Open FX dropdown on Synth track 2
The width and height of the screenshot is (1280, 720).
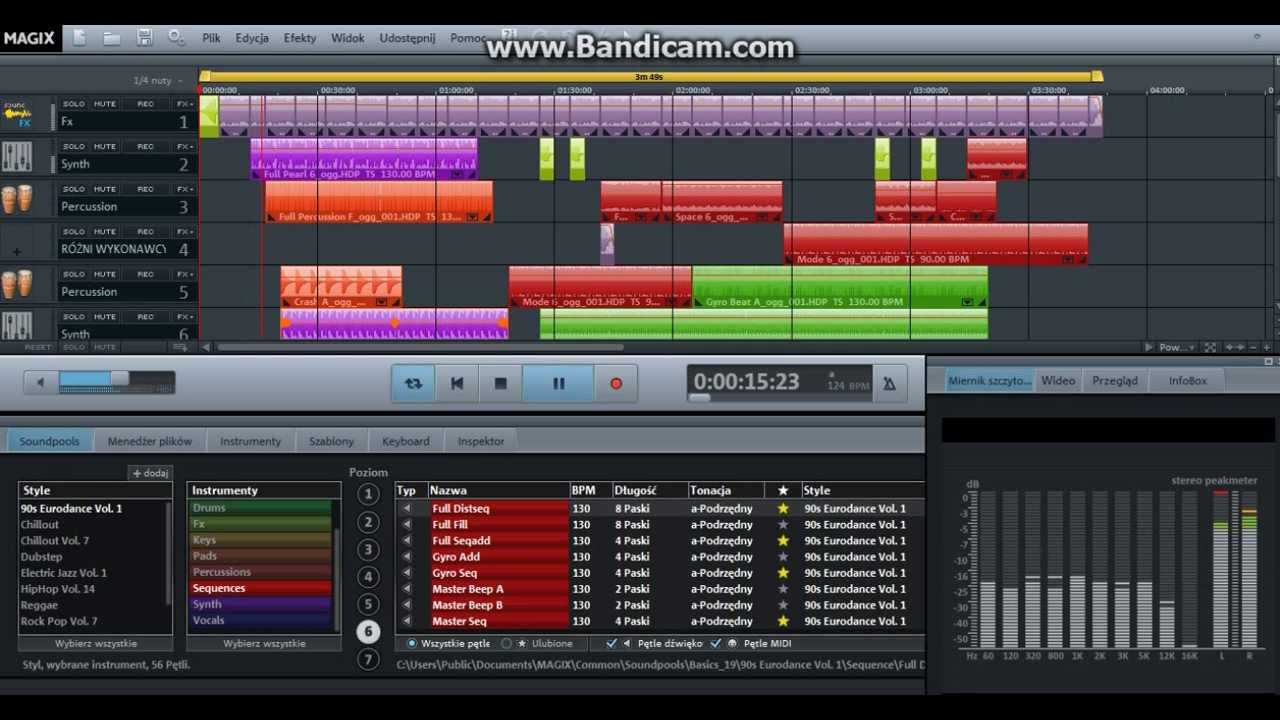pos(185,146)
